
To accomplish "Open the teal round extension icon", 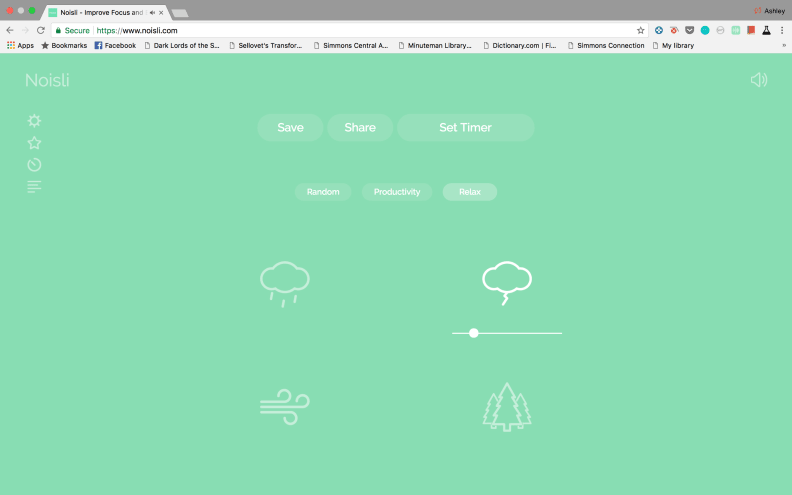I will [705, 30].
